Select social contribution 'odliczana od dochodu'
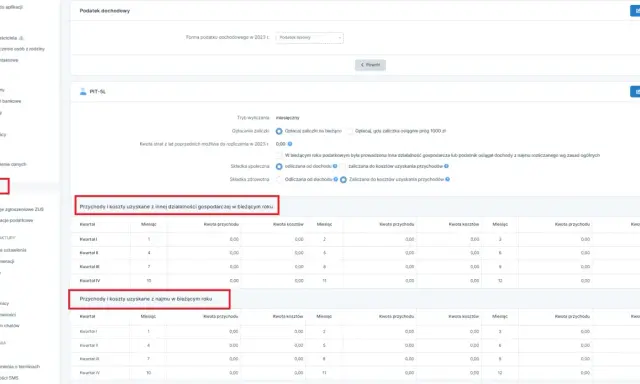Viewport: 640px width, 384px height. [279, 166]
